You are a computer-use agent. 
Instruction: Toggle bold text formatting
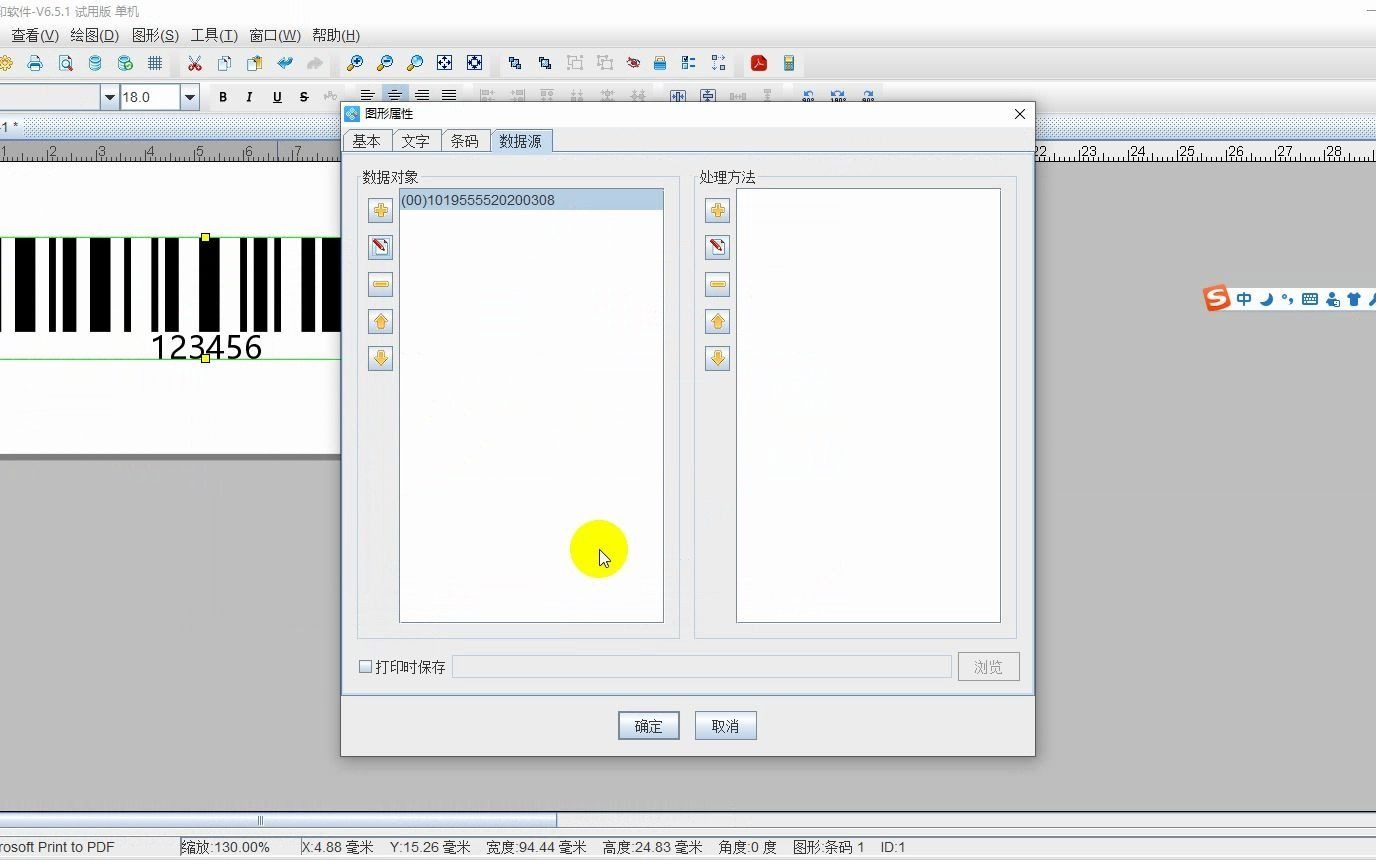[223, 97]
